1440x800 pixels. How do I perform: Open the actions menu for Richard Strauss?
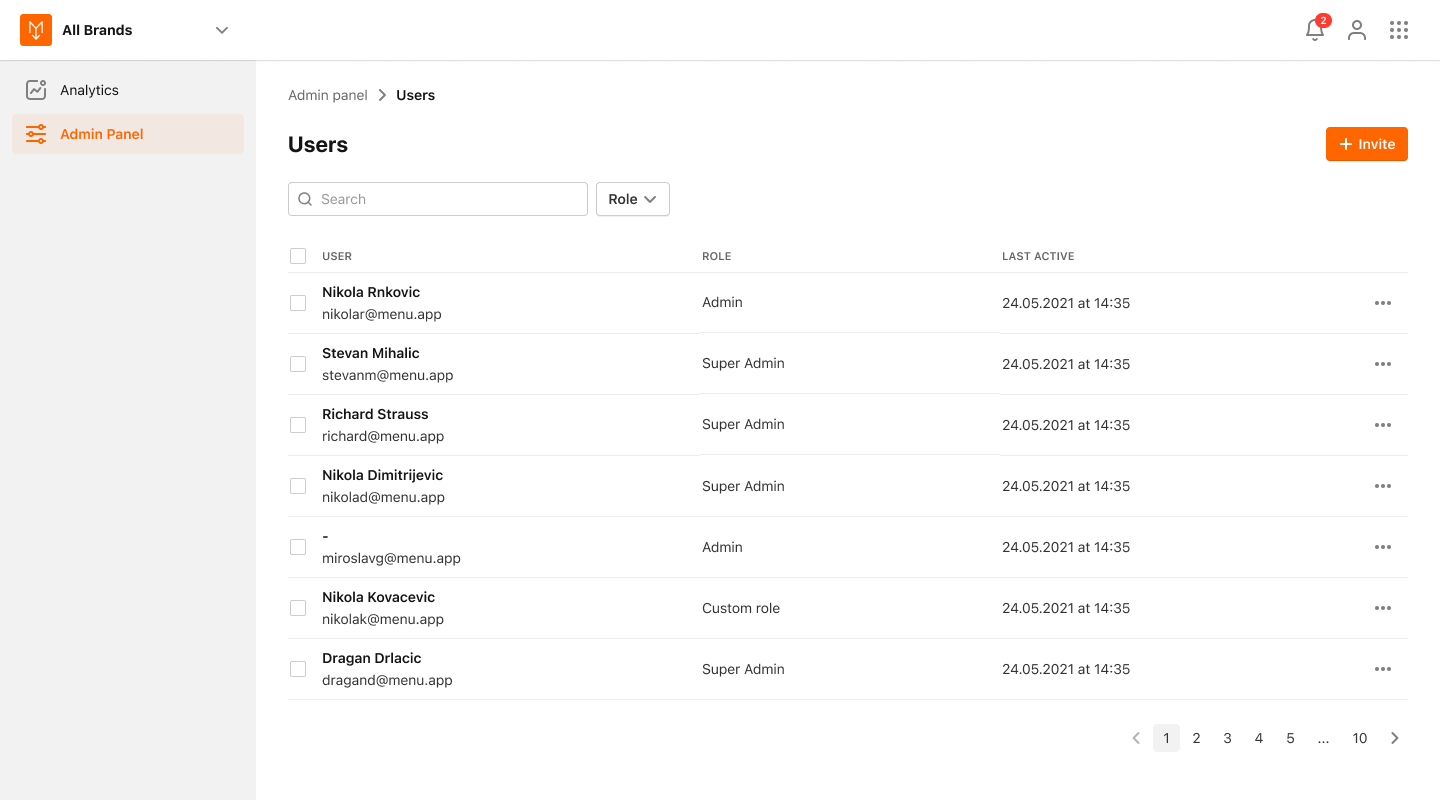(x=1383, y=424)
